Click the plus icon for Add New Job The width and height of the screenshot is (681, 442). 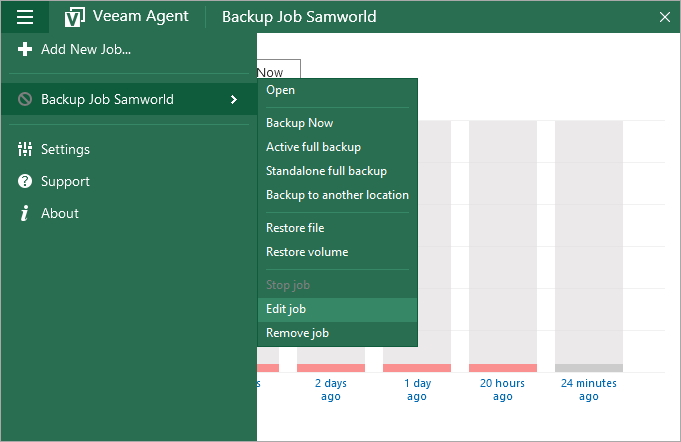[25, 49]
